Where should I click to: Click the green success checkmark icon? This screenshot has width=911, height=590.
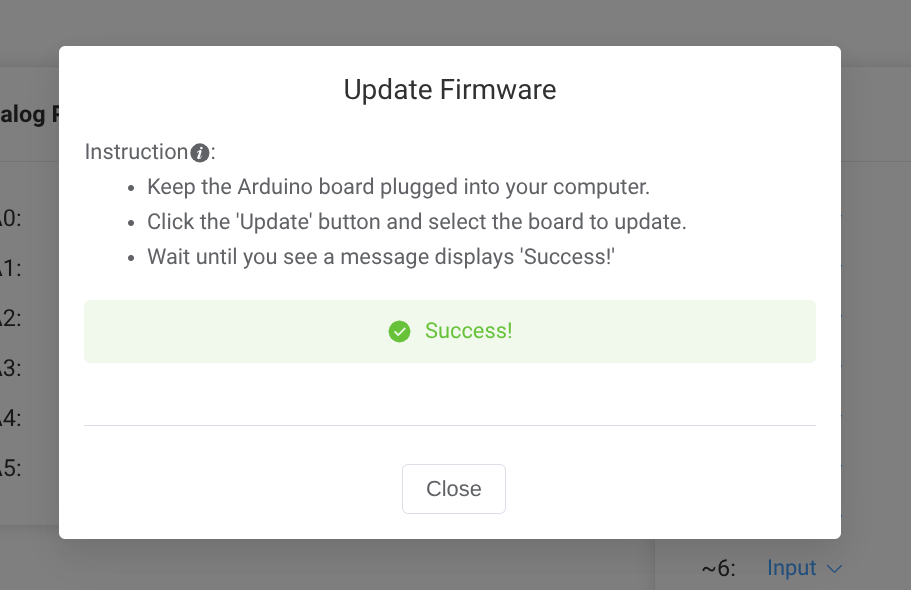point(400,331)
